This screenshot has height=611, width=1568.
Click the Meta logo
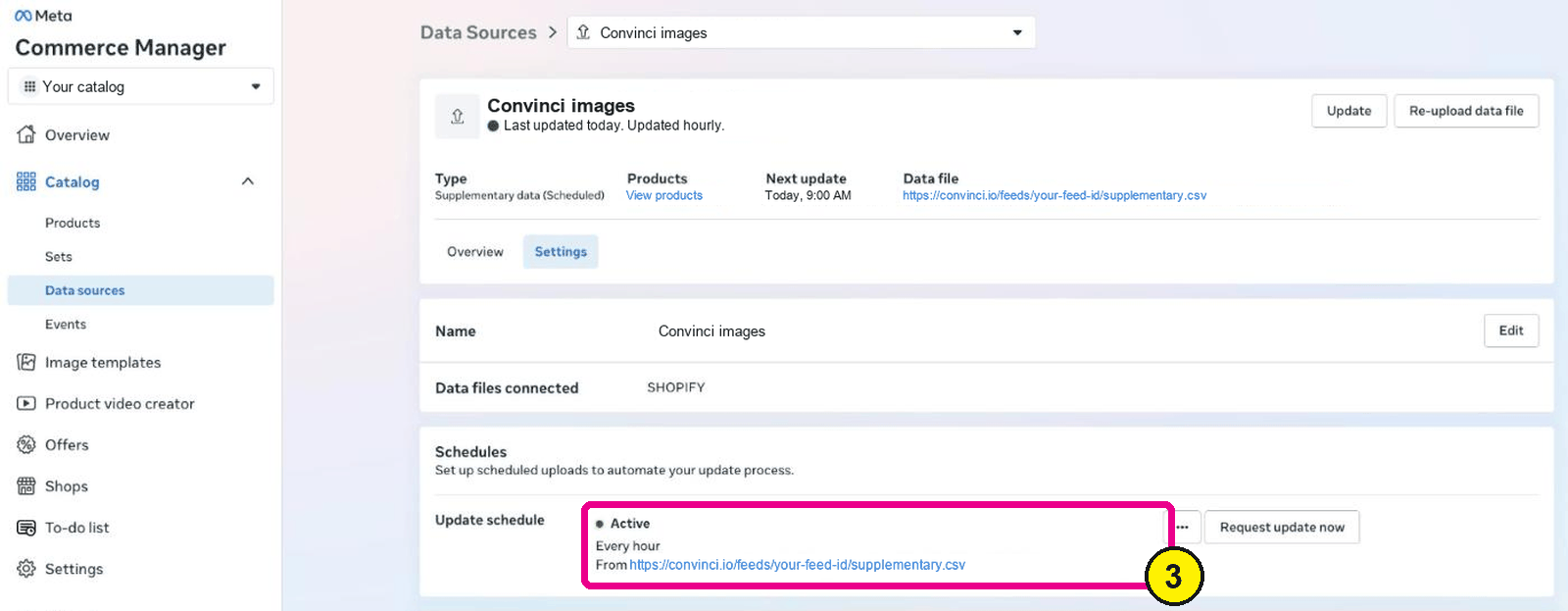pyautogui.click(x=43, y=16)
